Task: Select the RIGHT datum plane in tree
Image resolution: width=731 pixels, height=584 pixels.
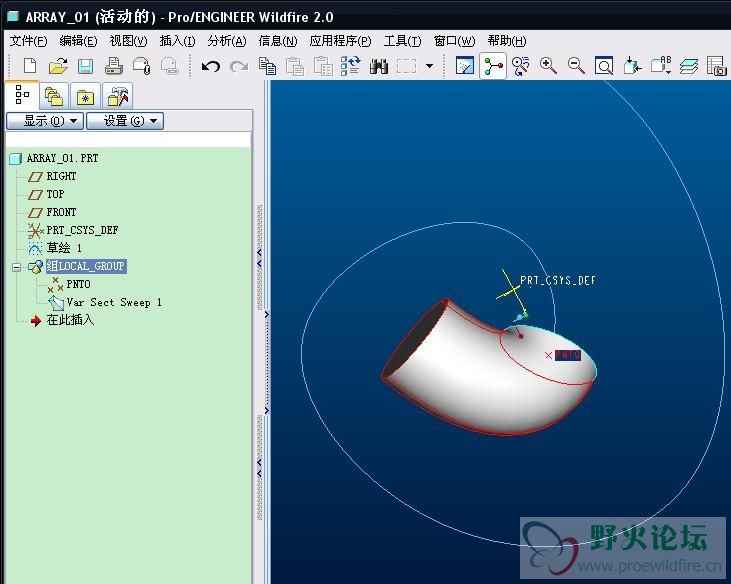Action: [61, 176]
